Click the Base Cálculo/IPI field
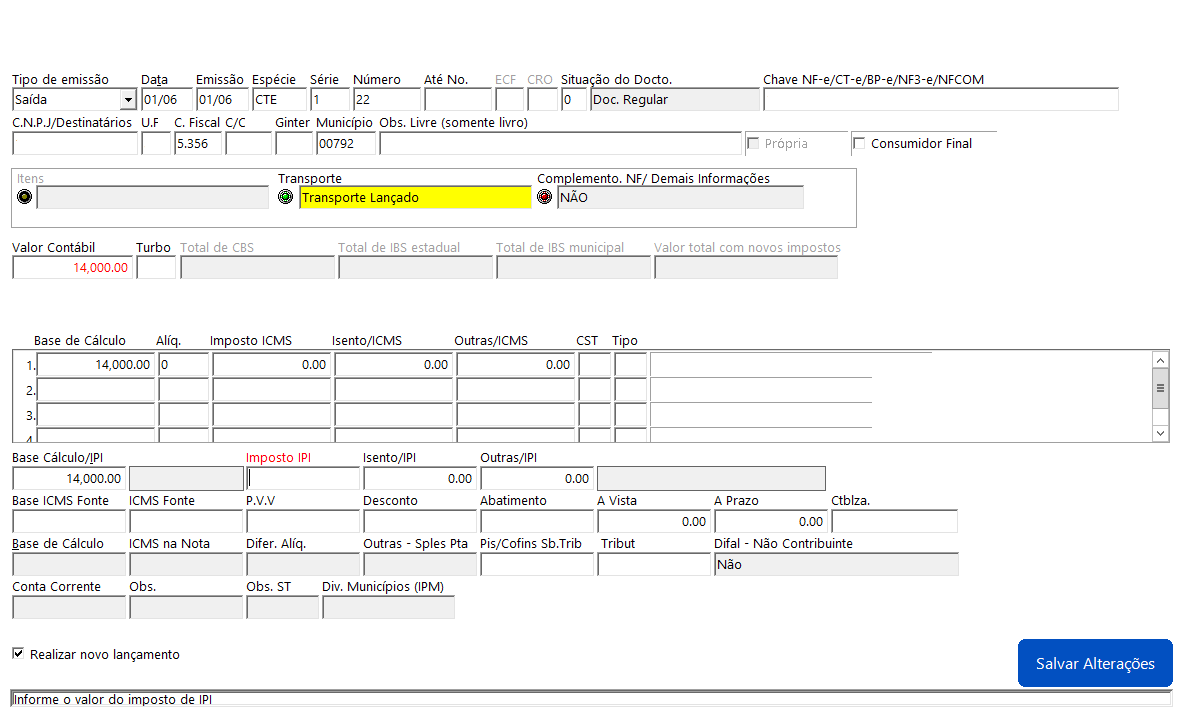Viewport: 1185px width, 707px height. (x=69, y=479)
